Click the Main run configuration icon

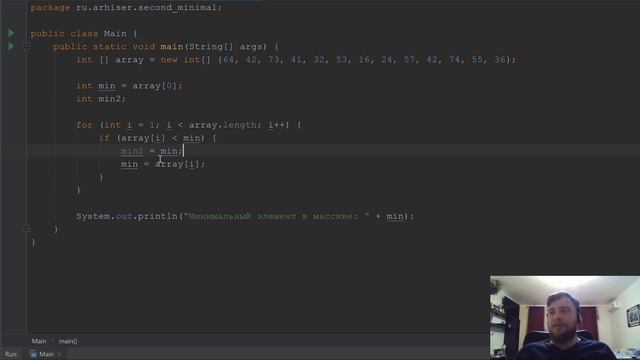[33, 354]
